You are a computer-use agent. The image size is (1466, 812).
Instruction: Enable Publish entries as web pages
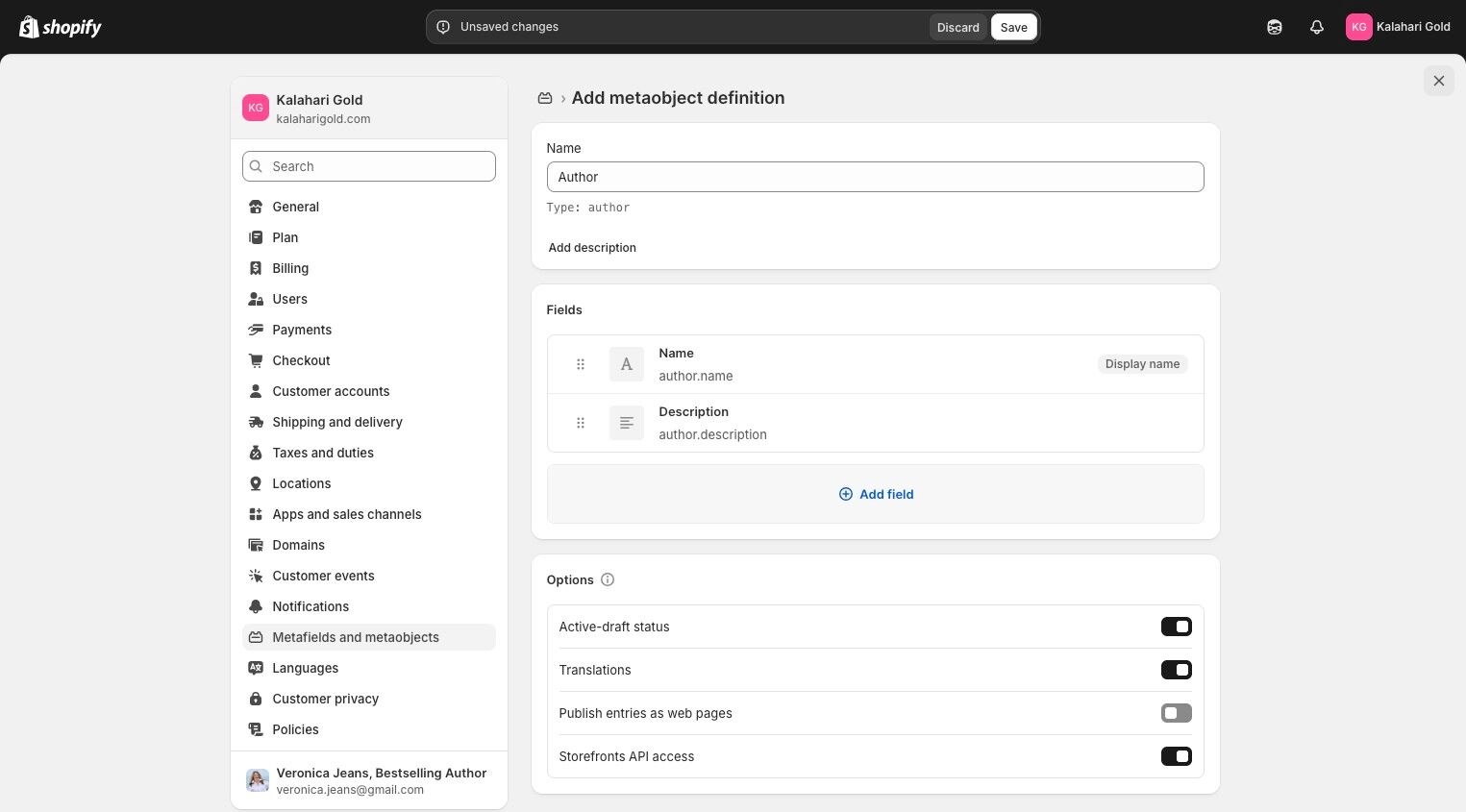point(1176,713)
